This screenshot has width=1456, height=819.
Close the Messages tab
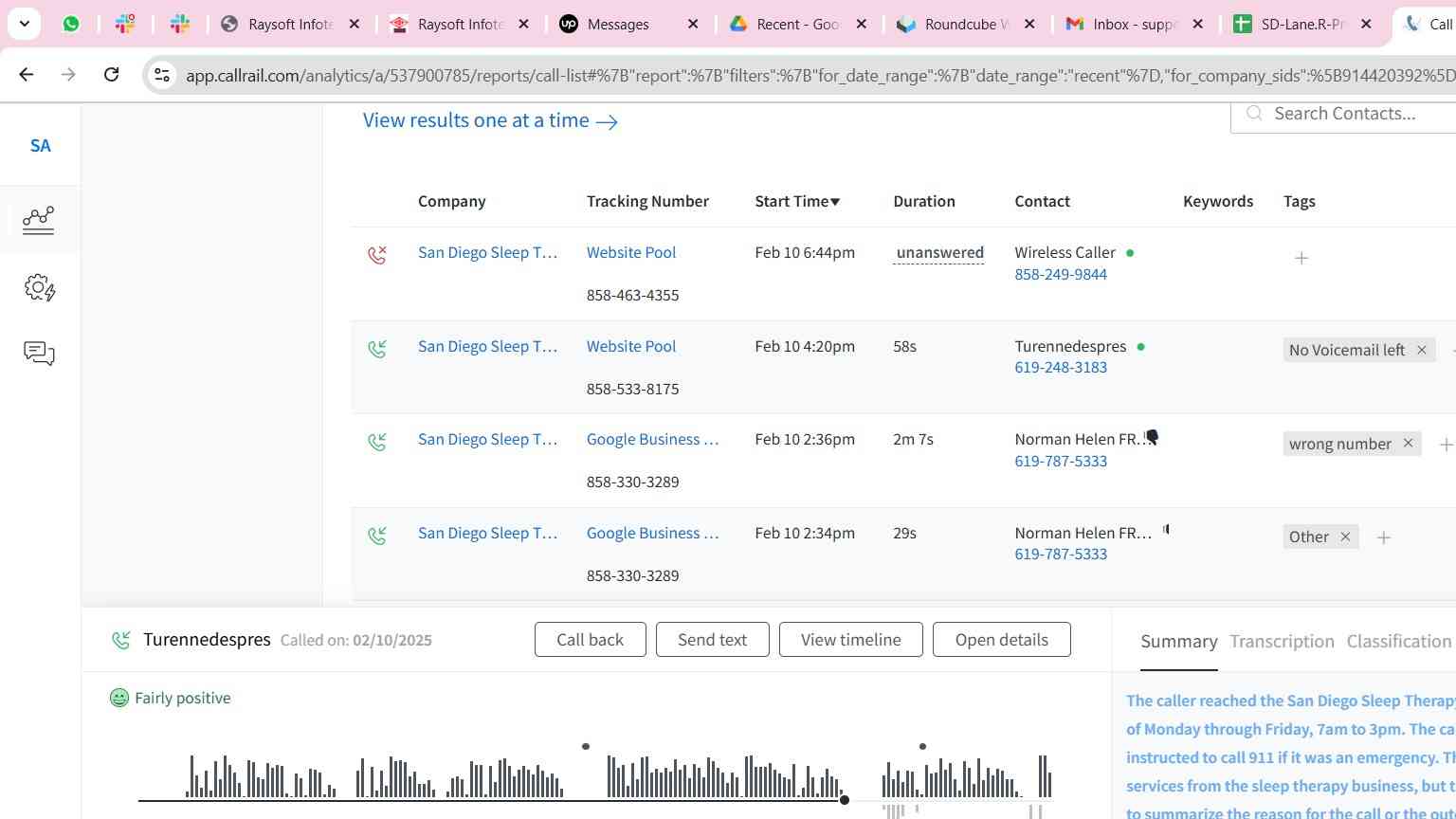(693, 24)
